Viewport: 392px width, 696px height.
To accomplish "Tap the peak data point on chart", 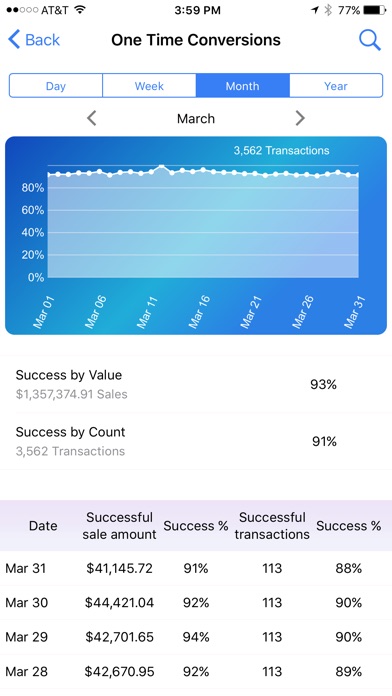I will tap(162, 167).
